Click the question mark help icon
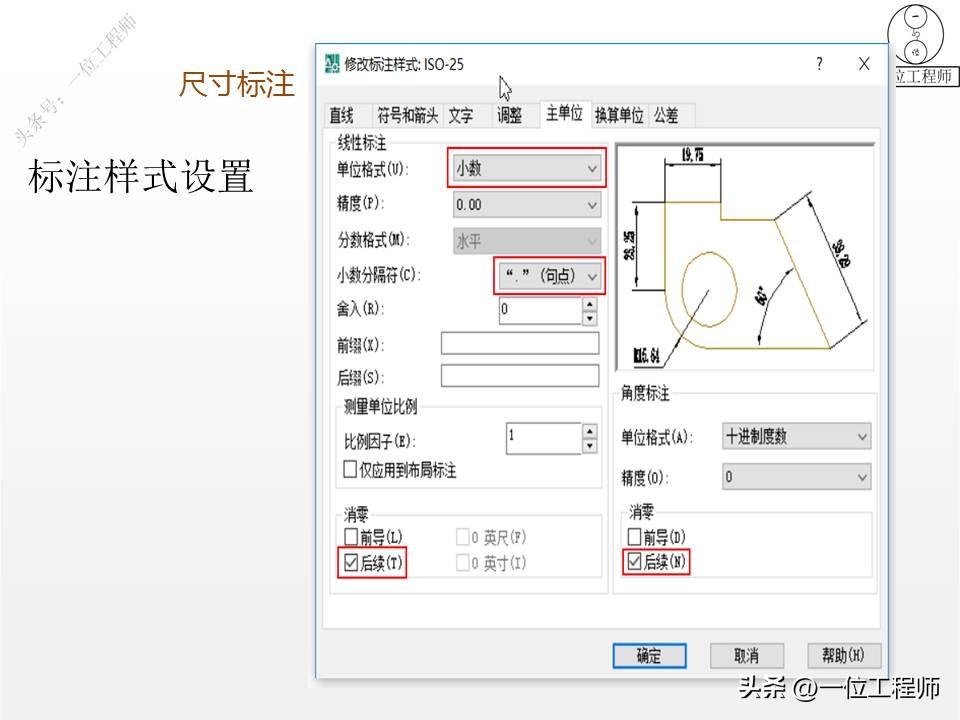The height and width of the screenshot is (720, 960). tap(819, 63)
